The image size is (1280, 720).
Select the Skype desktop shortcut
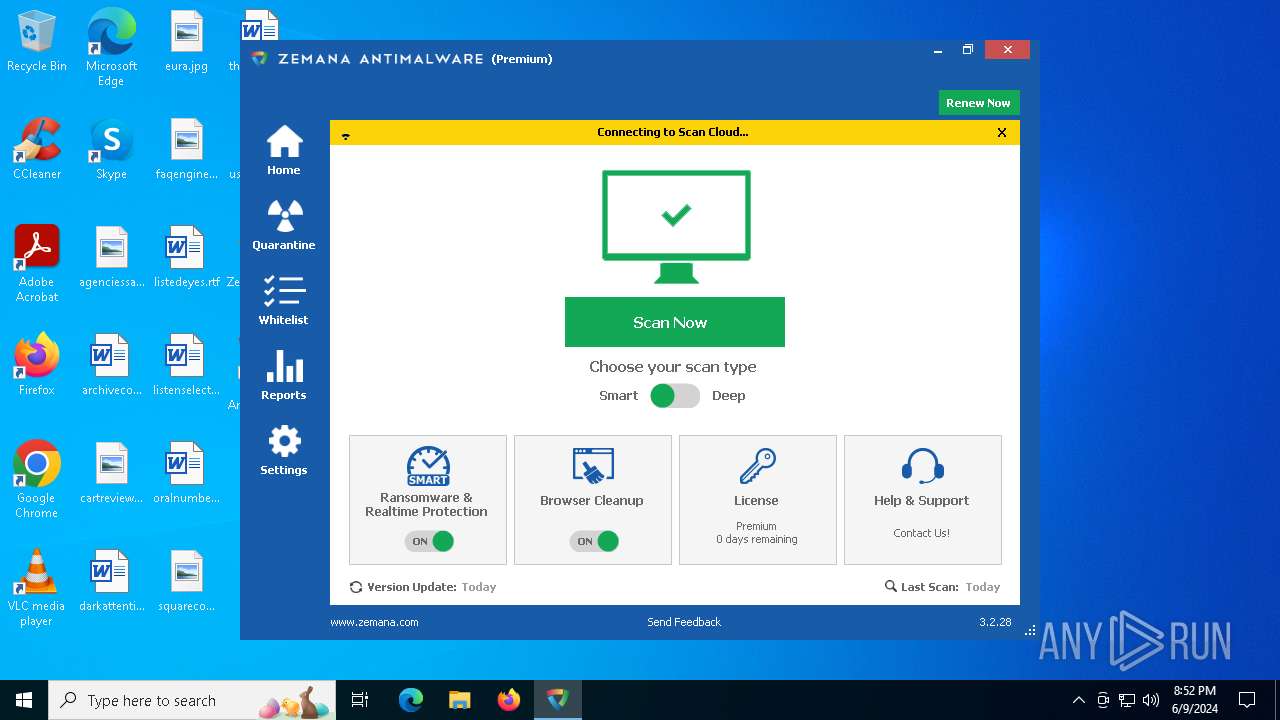111,150
